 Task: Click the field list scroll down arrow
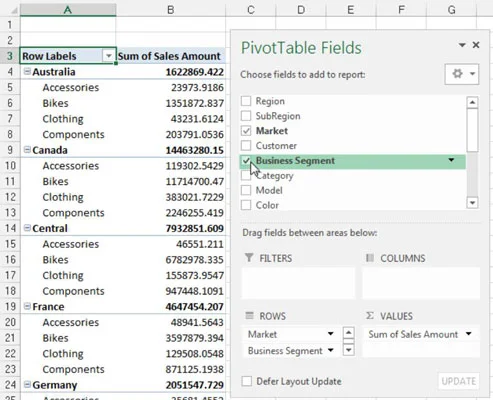472,202
